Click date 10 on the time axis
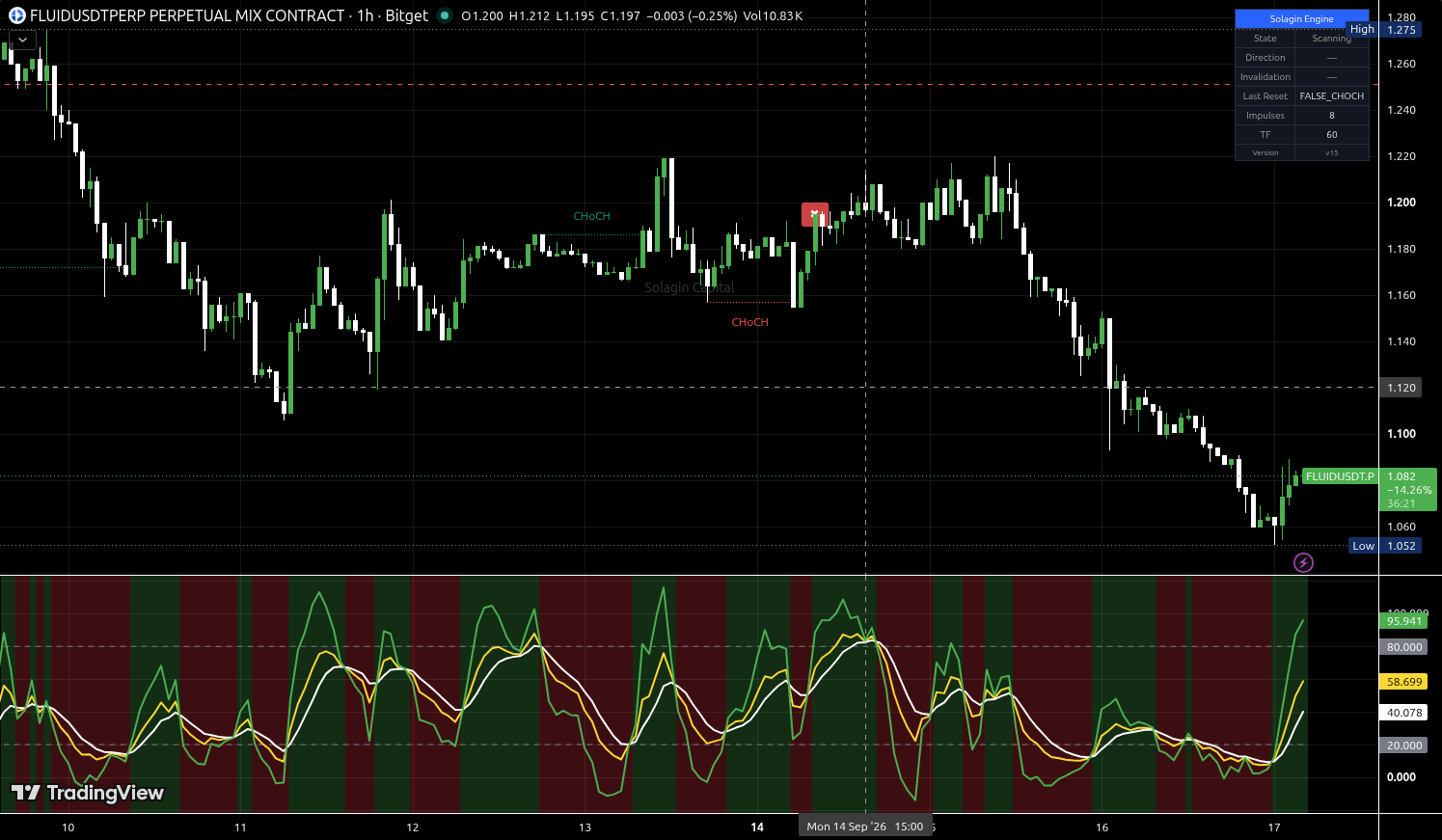The image size is (1442, 840). click(x=68, y=827)
